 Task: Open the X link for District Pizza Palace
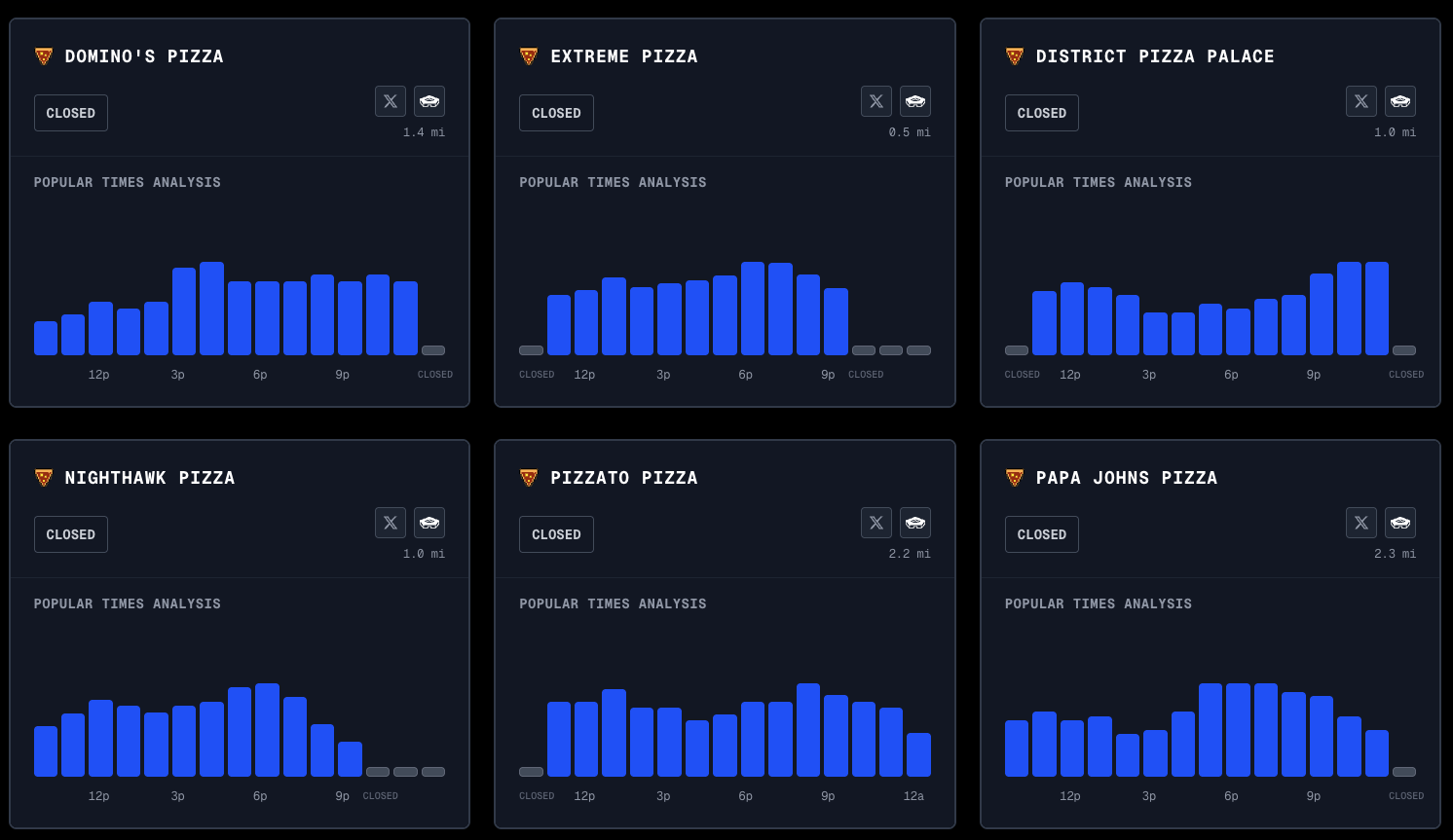1361,101
